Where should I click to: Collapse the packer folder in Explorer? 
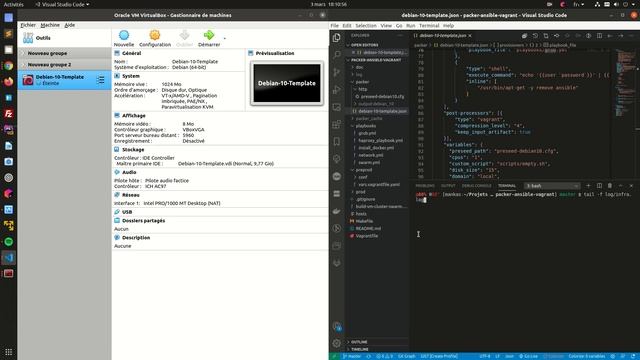tap(362, 82)
